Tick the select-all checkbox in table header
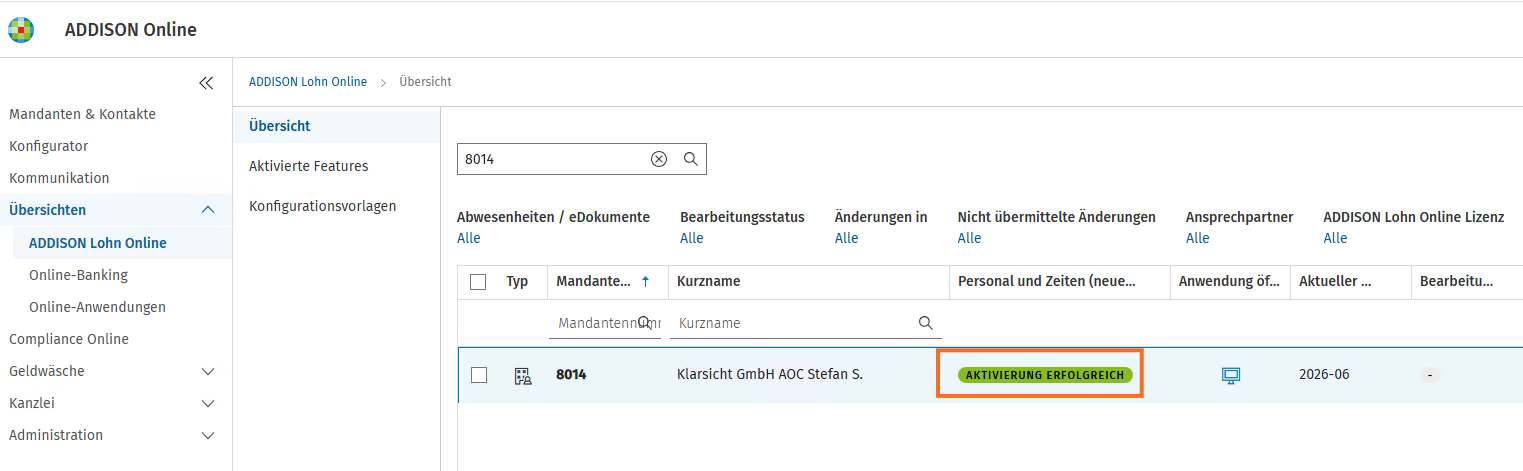This screenshot has width=1523, height=471. pyautogui.click(x=478, y=282)
